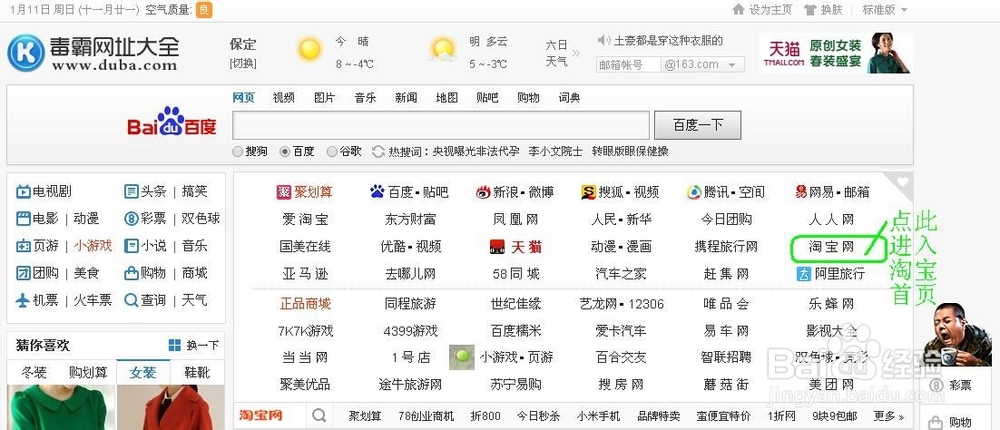Click the Tencent icon beside 腾讯•空间

point(694,192)
